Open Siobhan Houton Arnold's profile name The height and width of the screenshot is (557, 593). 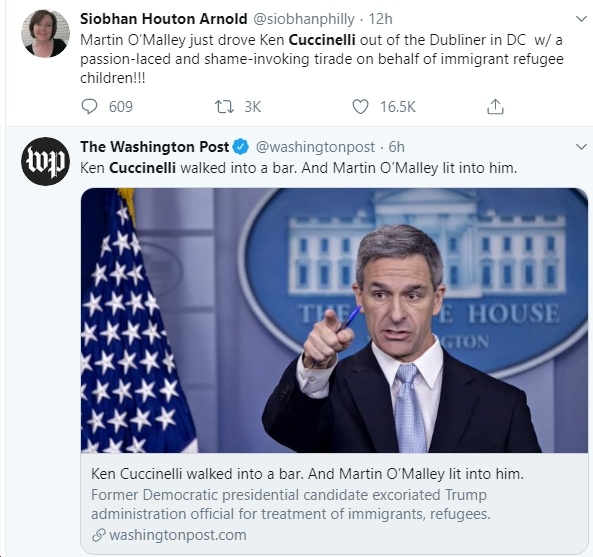164,19
